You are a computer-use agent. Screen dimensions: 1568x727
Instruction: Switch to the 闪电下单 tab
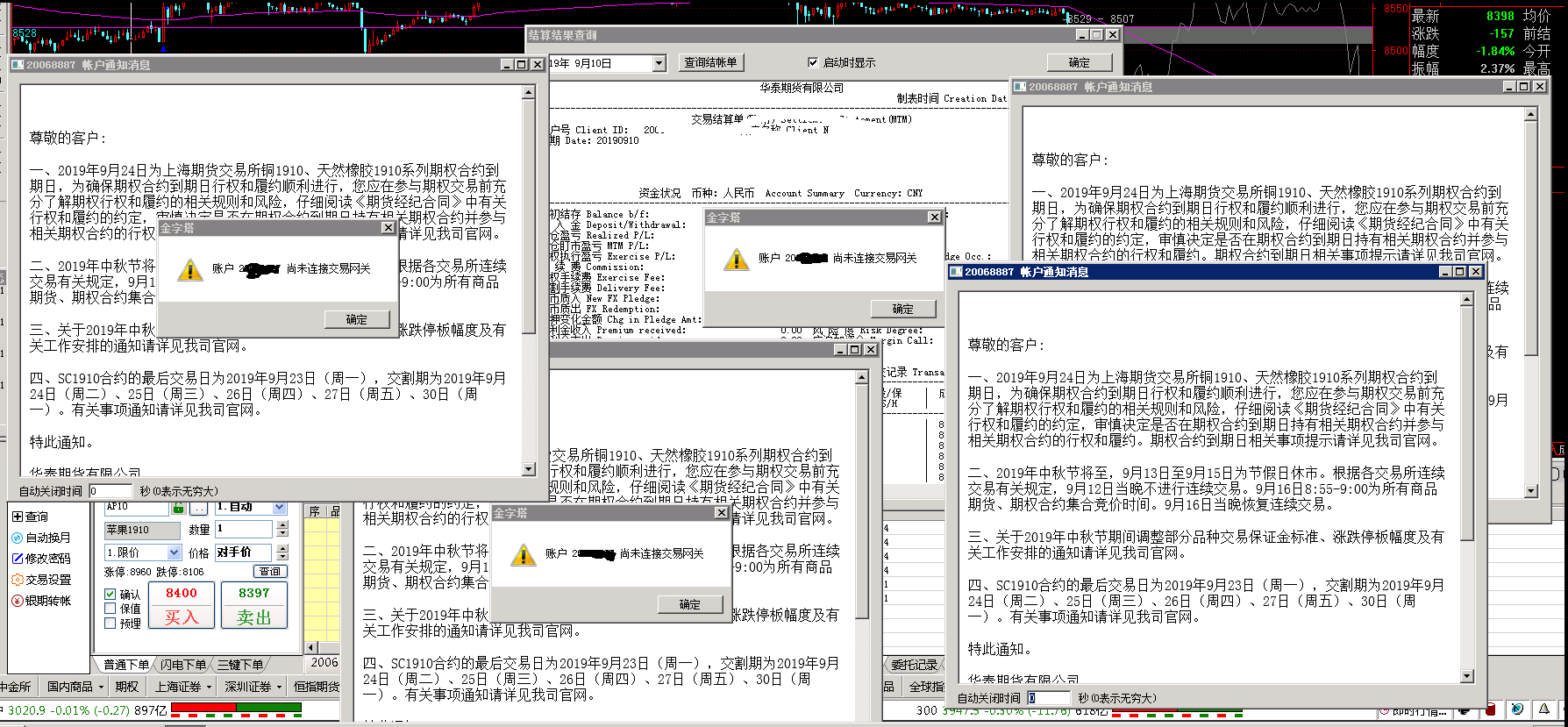pyautogui.click(x=183, y=665)
